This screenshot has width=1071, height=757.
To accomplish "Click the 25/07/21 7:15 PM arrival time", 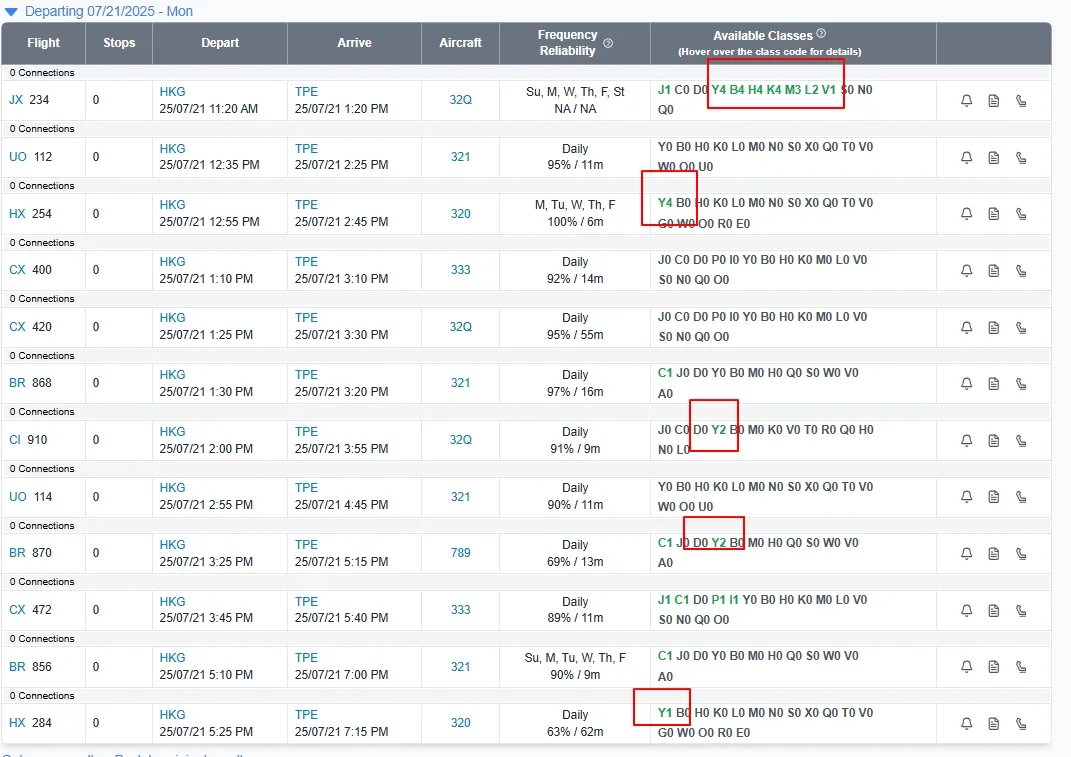I will [342, 732].
